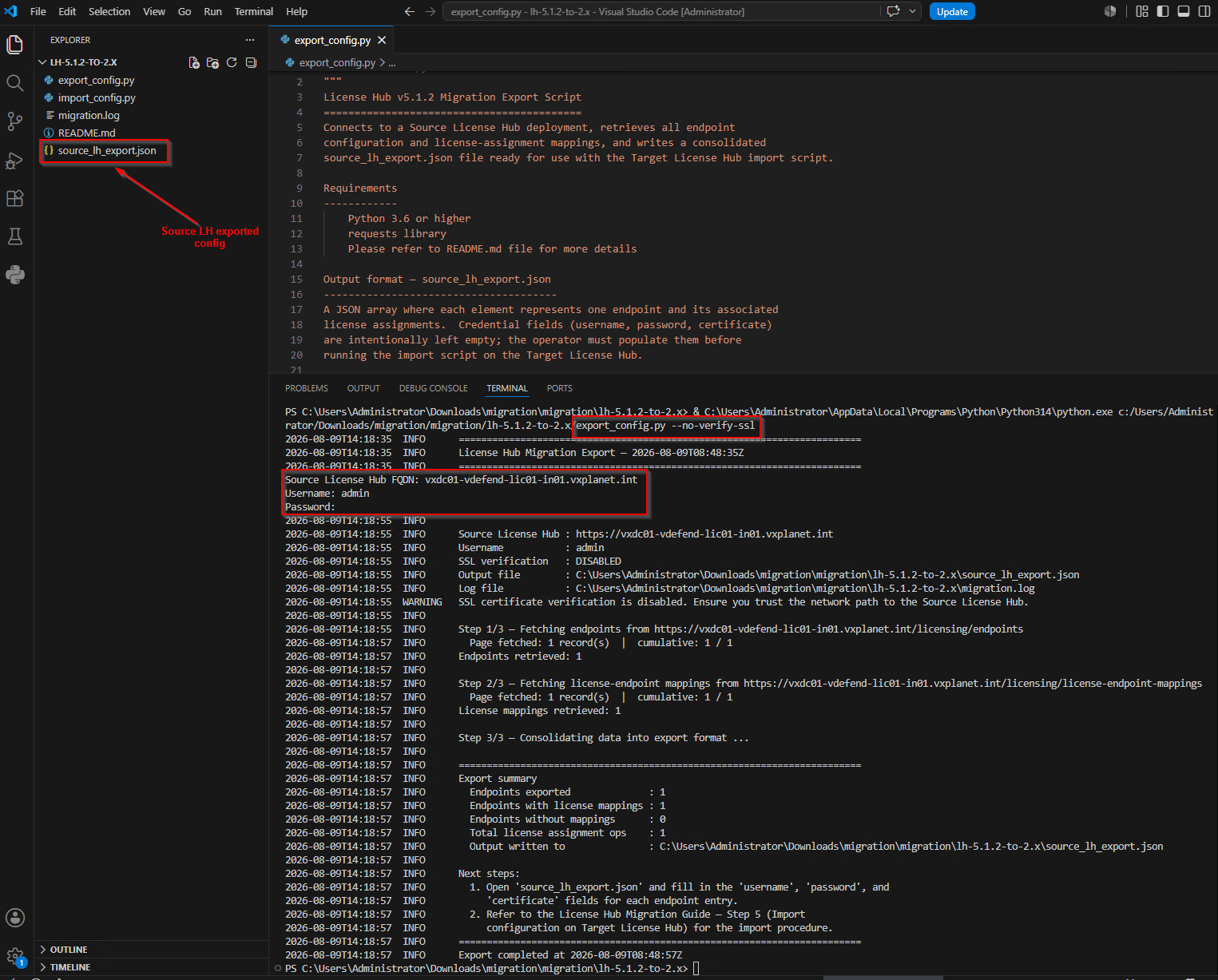Click the EXPLORER panel title
Screen dimensions: 1218x980
[x=70, y=40]
